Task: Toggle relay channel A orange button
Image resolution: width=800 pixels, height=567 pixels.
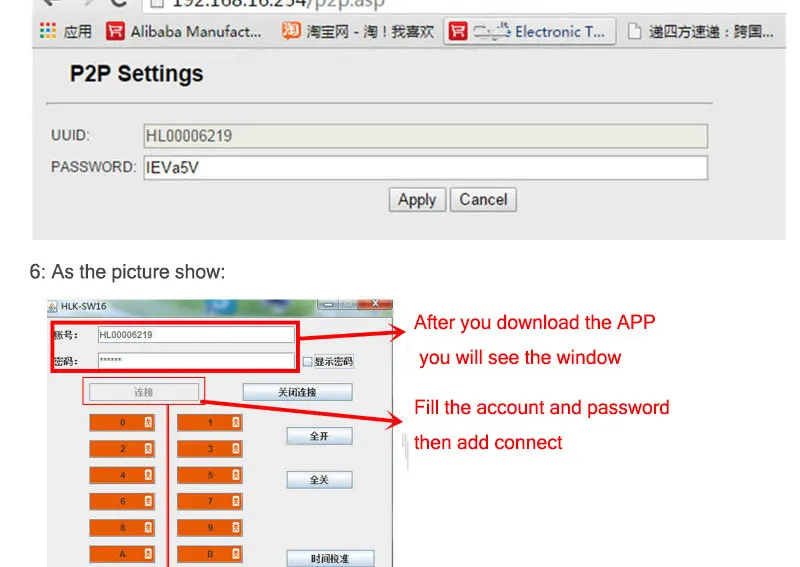Action: (x=122, y=554)
